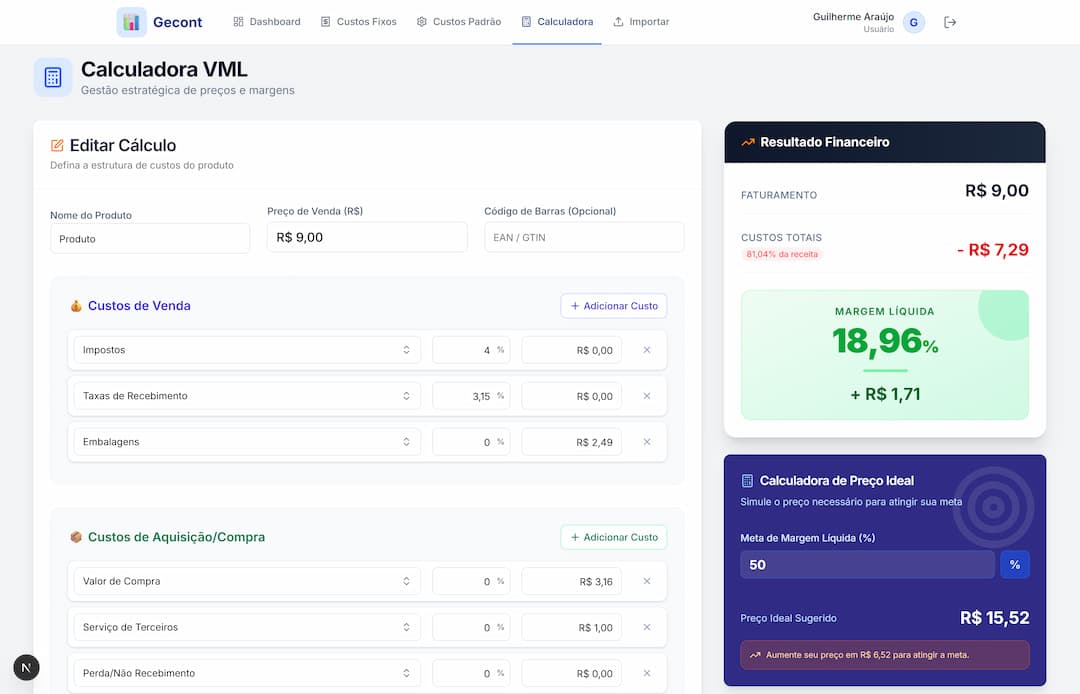Remove the Impostos cost row
This screenshot has height=694, width=1080.
click(x=647, y=350)
